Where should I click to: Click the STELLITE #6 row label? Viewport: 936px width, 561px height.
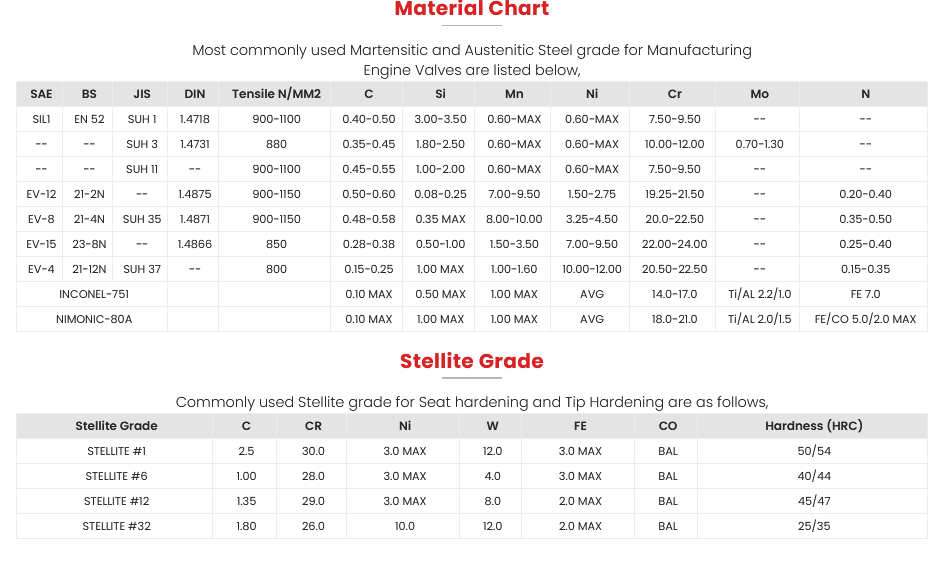point(117,476)
